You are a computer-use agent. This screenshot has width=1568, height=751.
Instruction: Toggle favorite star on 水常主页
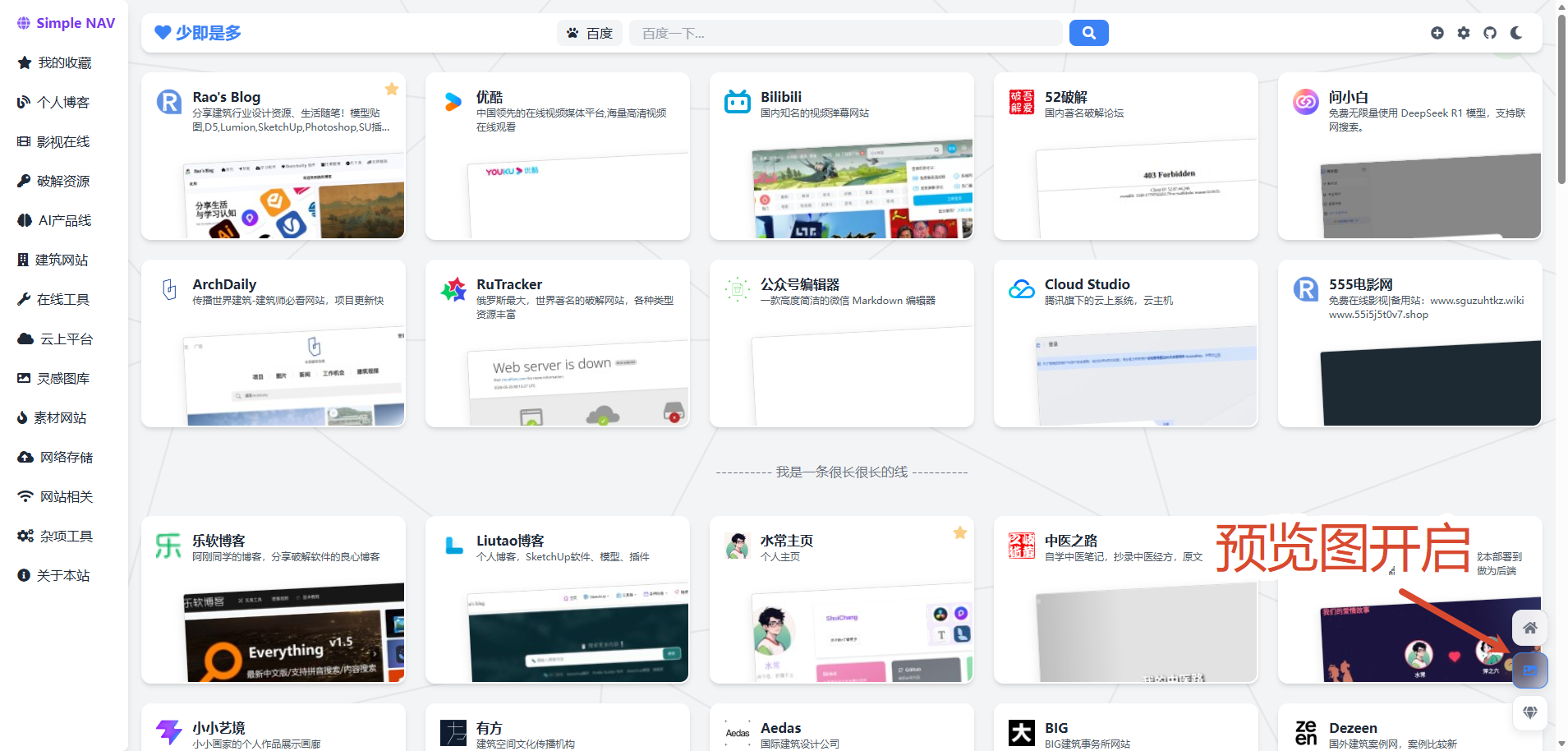[959, 532]
